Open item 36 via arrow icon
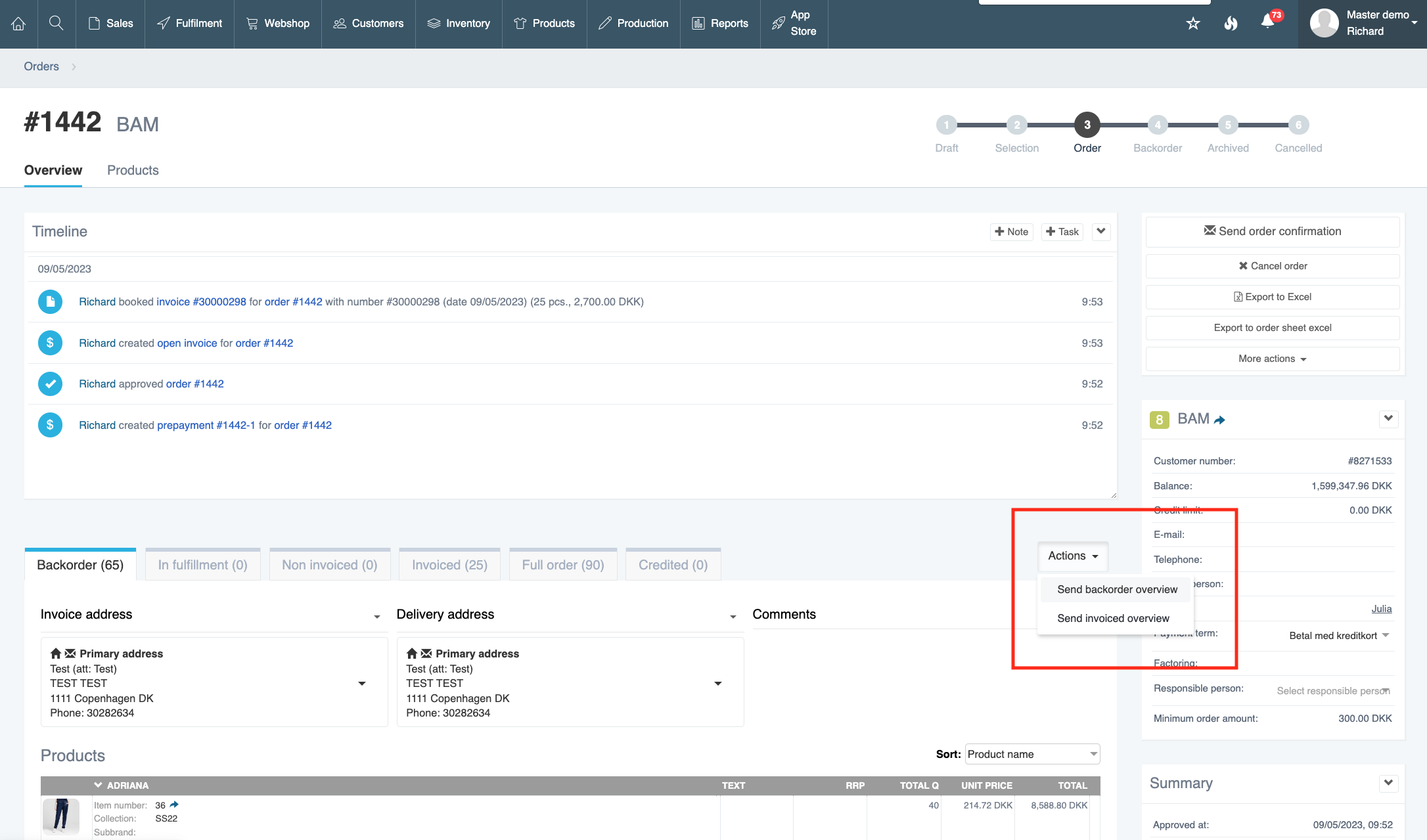This screenshot has height=840, width=1427. (x=174, y=805)
